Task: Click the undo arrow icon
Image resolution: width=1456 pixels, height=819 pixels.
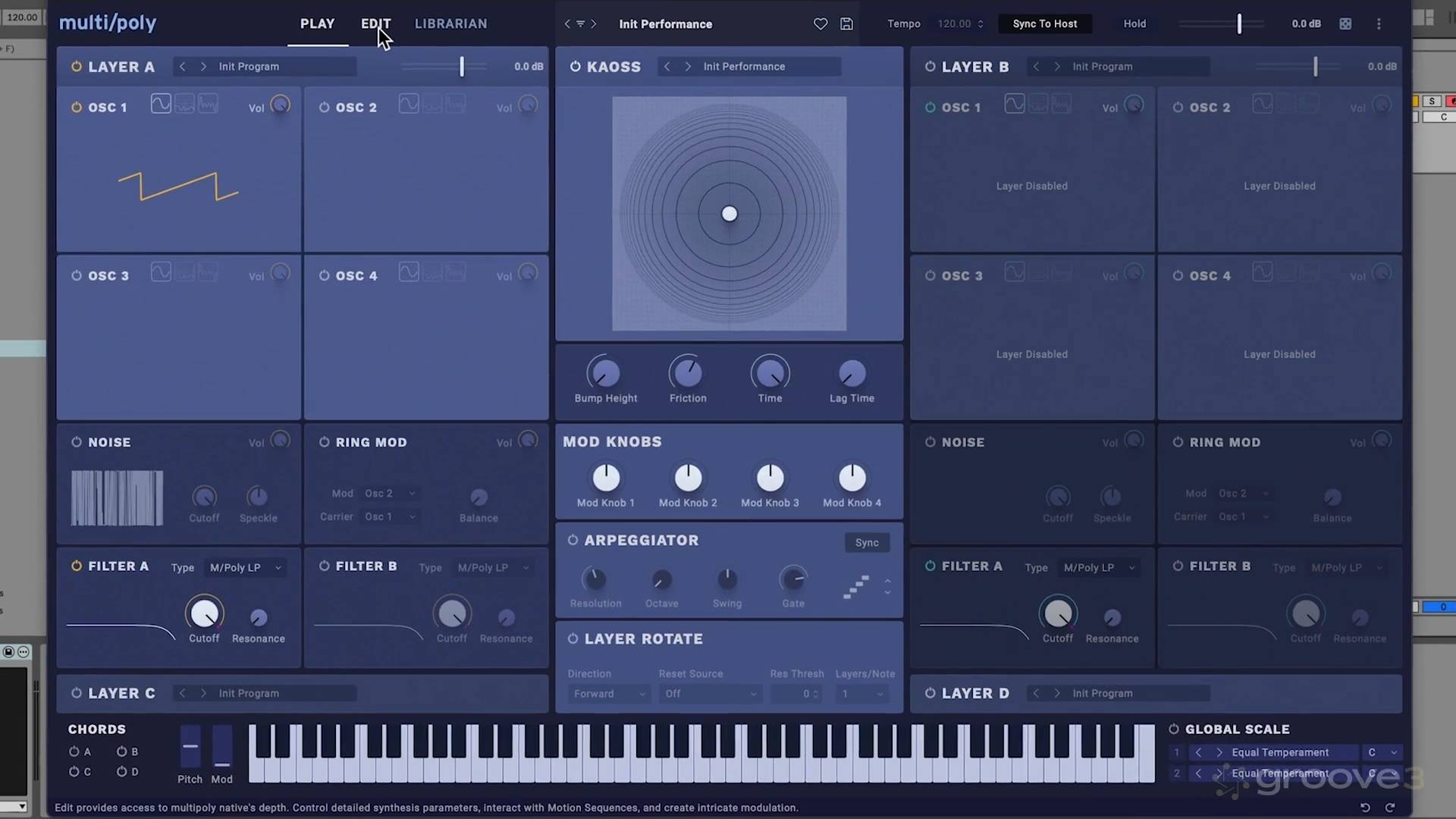Action: pos(1365,808)
